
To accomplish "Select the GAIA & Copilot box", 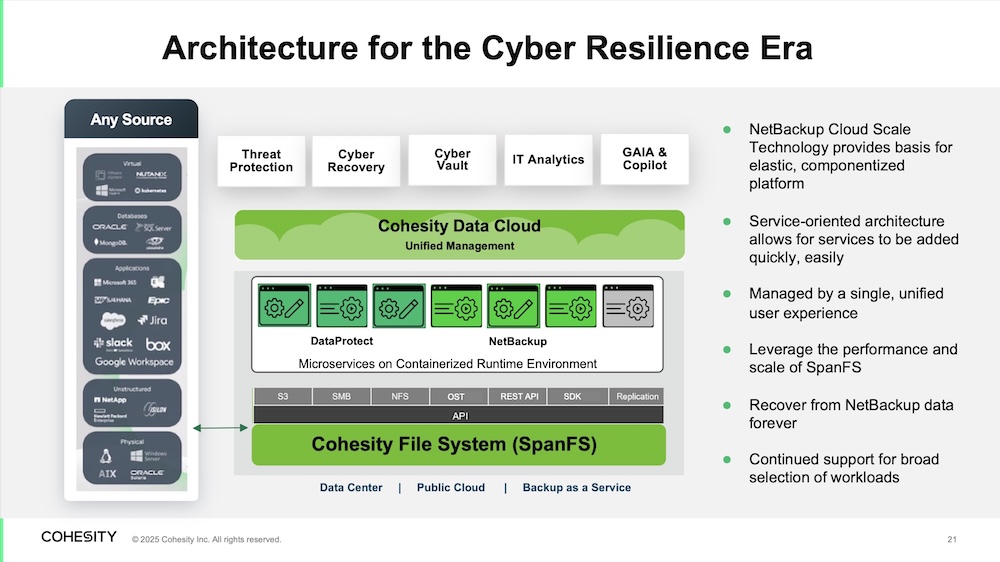I will (645, 159).
